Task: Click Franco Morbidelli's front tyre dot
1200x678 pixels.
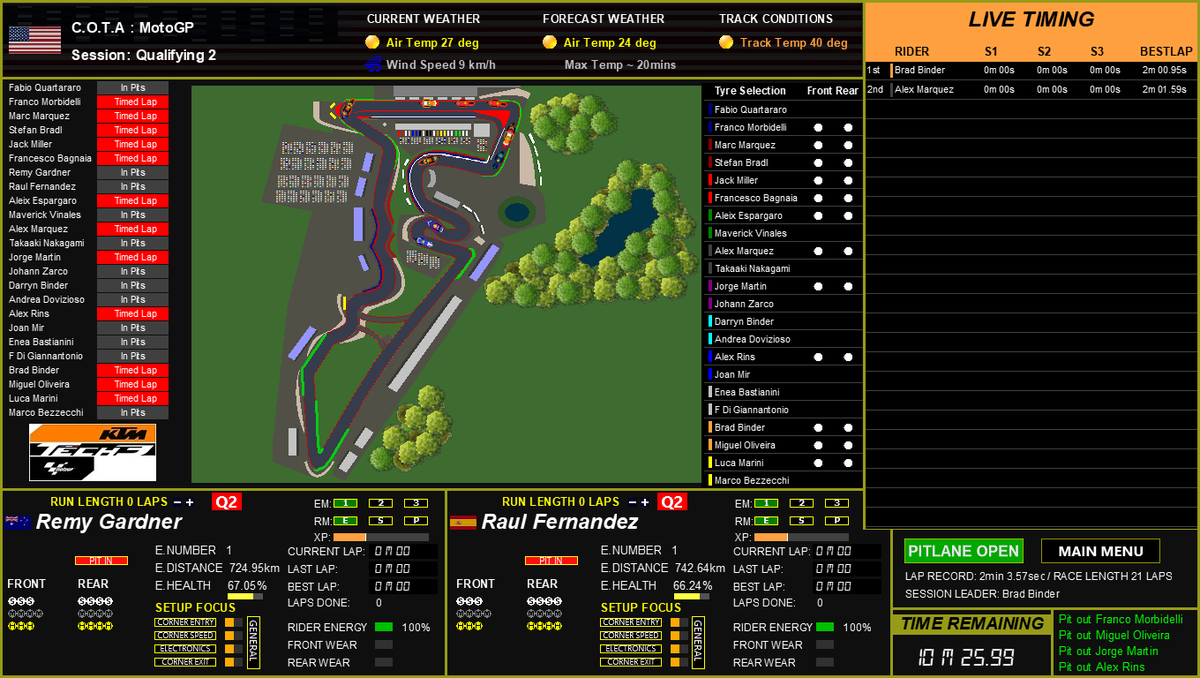Action: (x=818, y=127)
